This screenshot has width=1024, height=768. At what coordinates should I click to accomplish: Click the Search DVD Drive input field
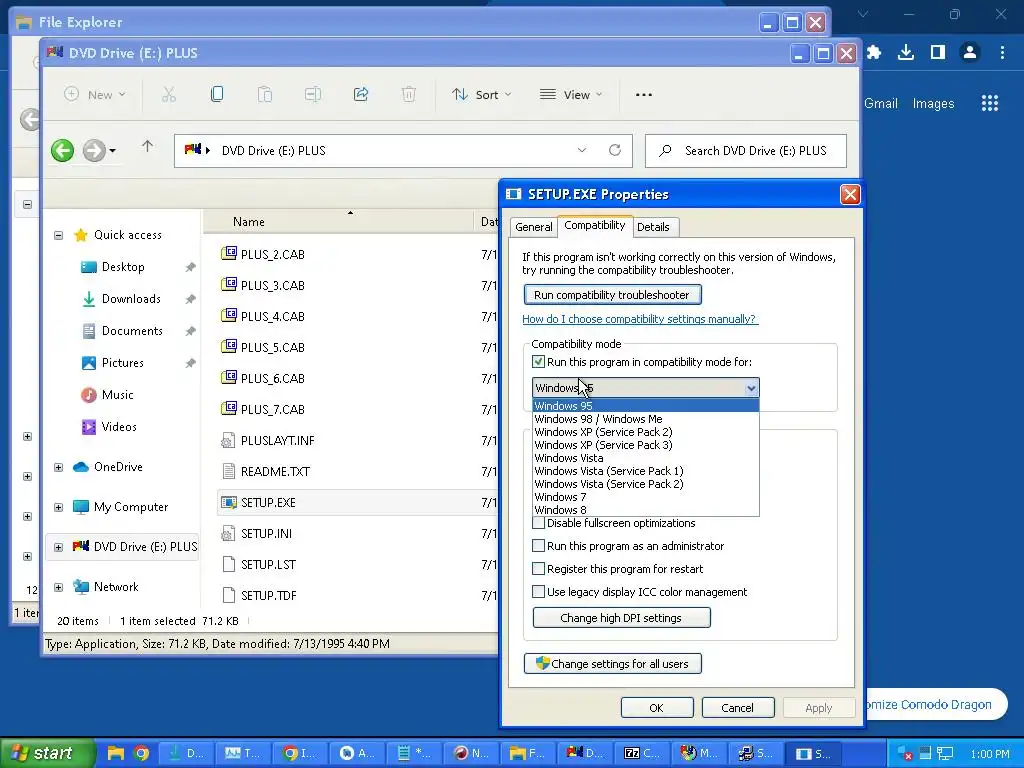click(x=746, y=151)
